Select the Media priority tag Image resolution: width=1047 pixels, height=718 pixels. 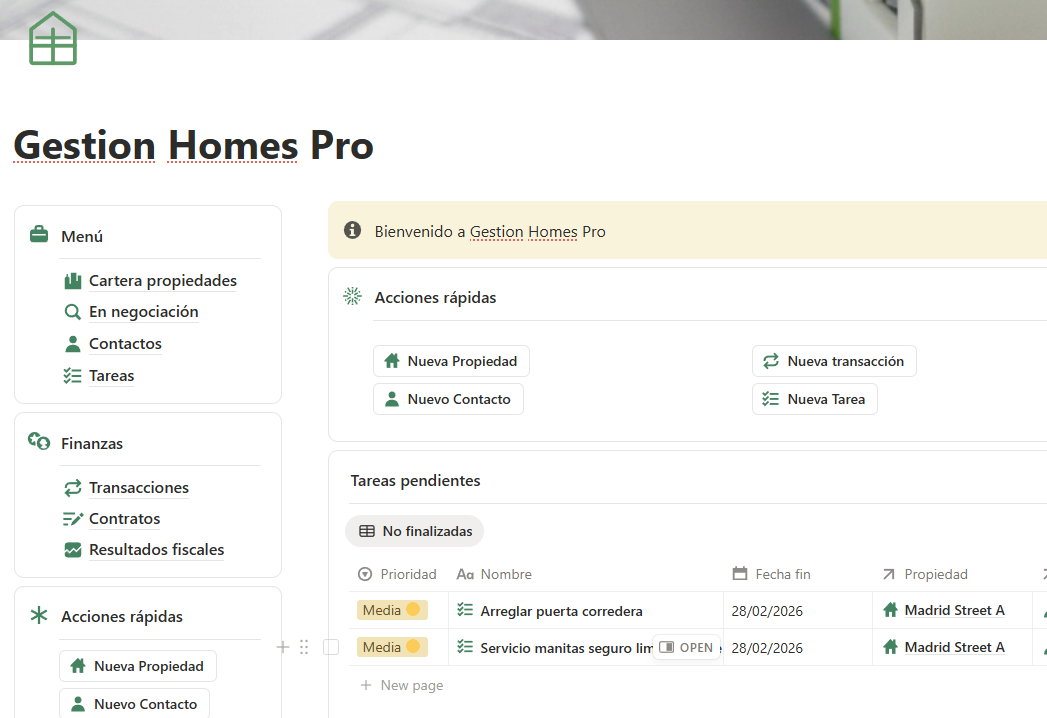coord(392,610)
